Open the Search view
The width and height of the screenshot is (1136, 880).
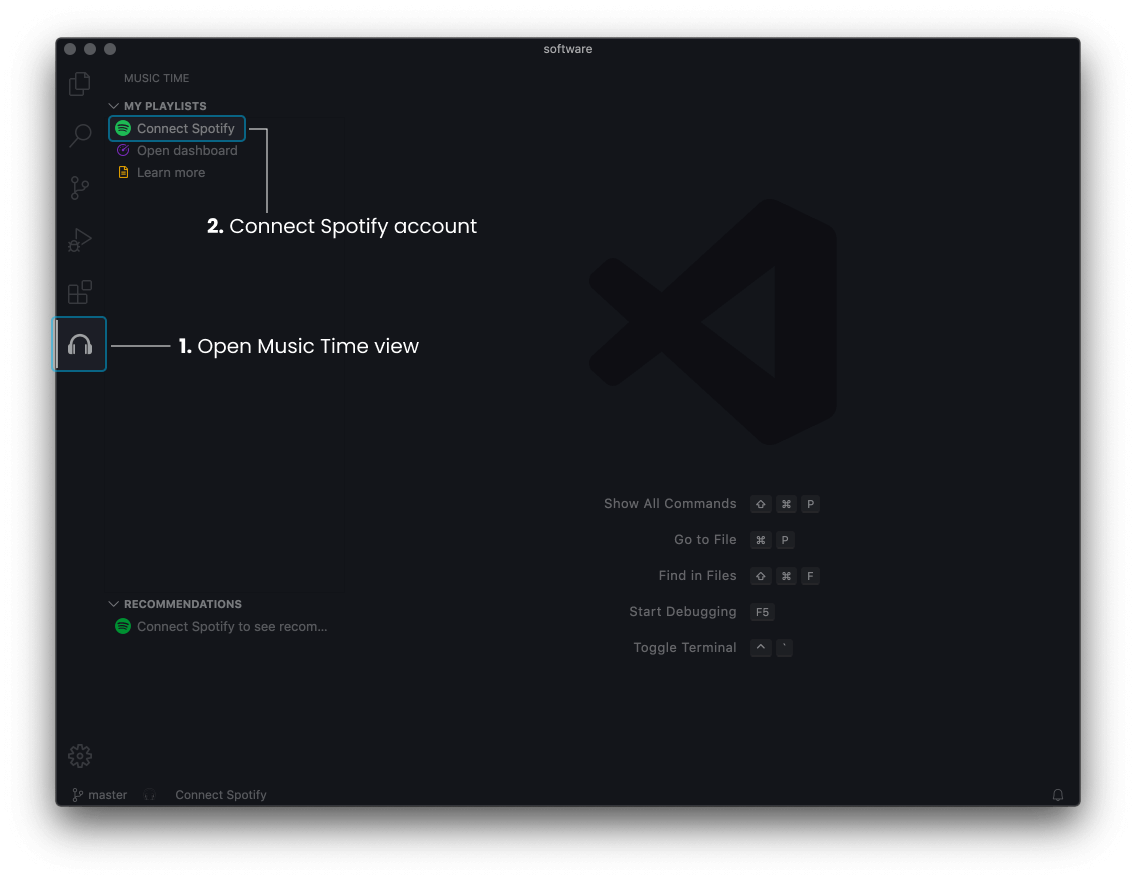click(79, 136)
